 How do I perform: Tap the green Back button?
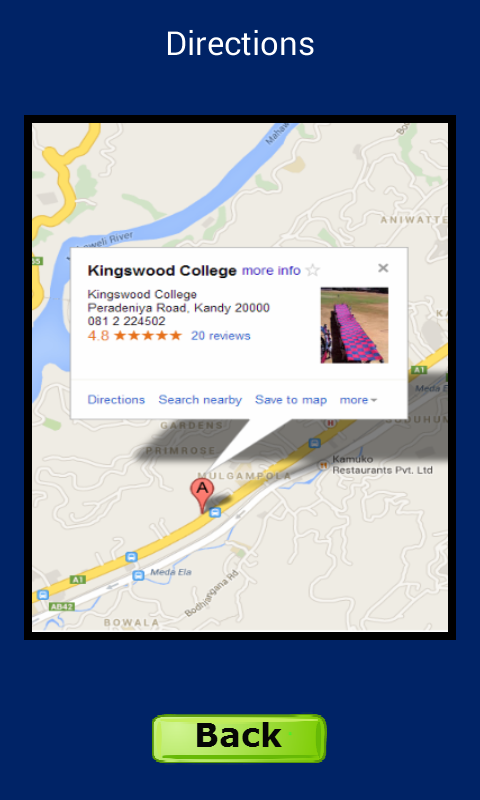coord(239,738)
